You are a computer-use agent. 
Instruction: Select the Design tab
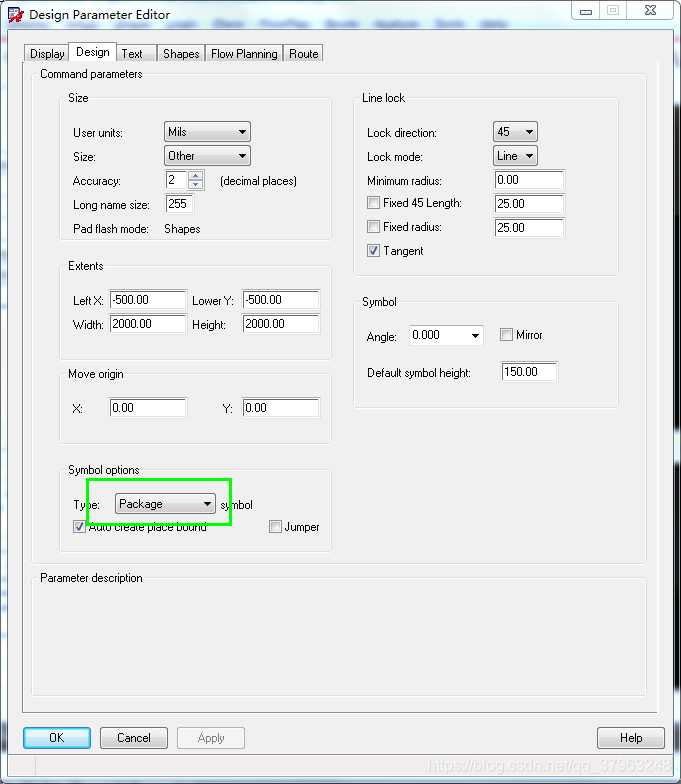[92, 52]
